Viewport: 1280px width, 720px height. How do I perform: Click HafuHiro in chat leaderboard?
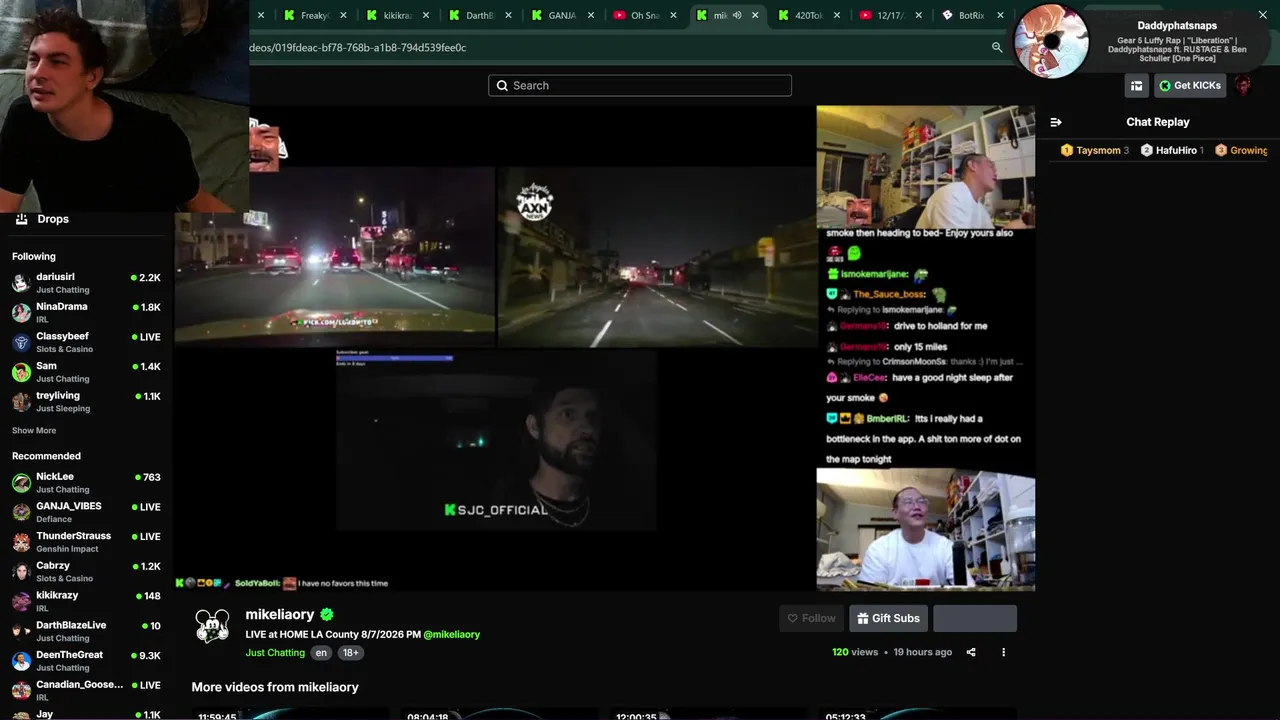1174,150
